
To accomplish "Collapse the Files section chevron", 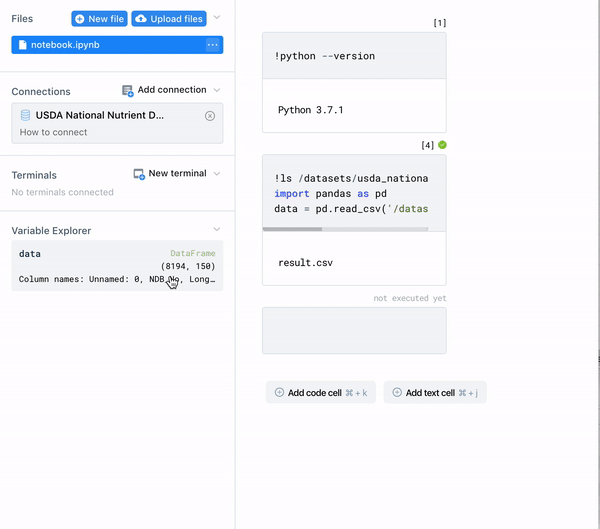I will [217, 17].
